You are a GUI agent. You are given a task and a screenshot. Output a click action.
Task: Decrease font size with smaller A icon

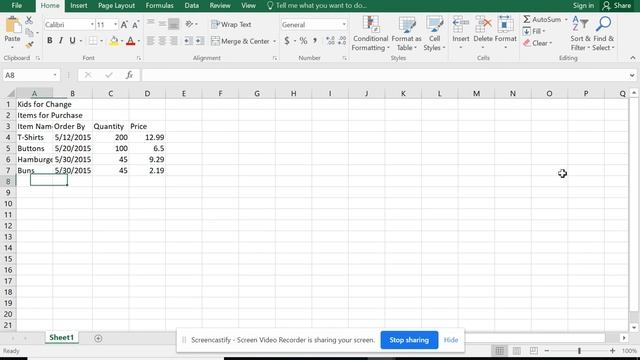pos(136,24)
